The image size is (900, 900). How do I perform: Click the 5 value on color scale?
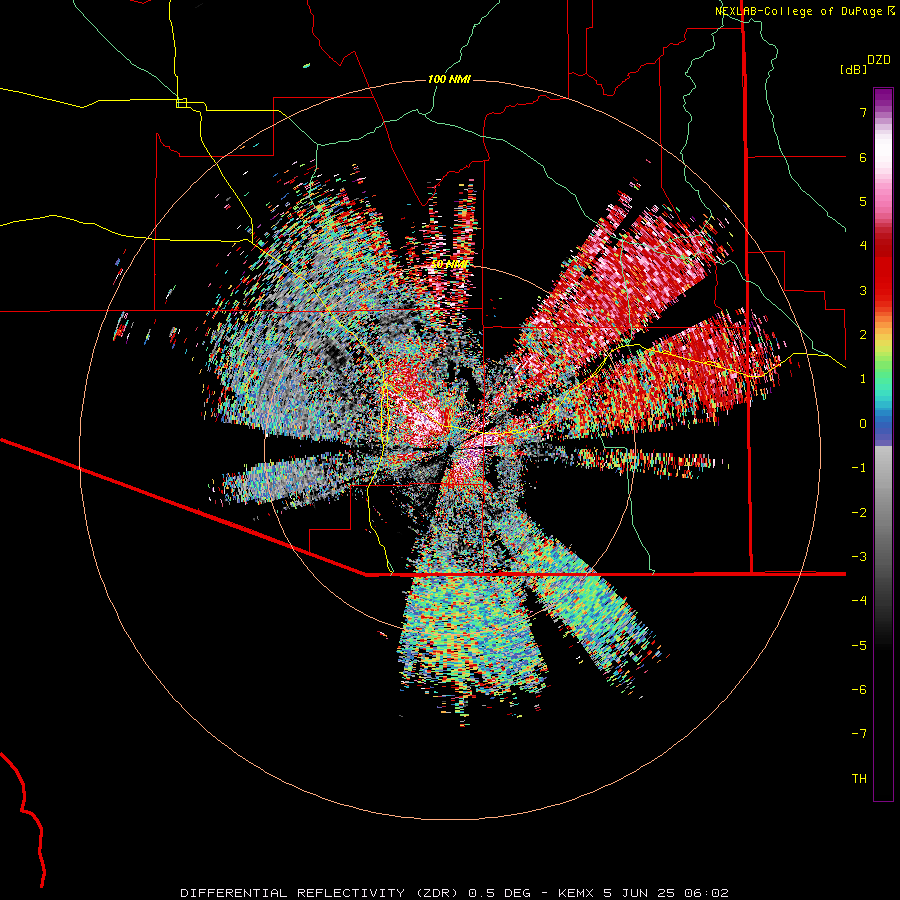[863, 201]
